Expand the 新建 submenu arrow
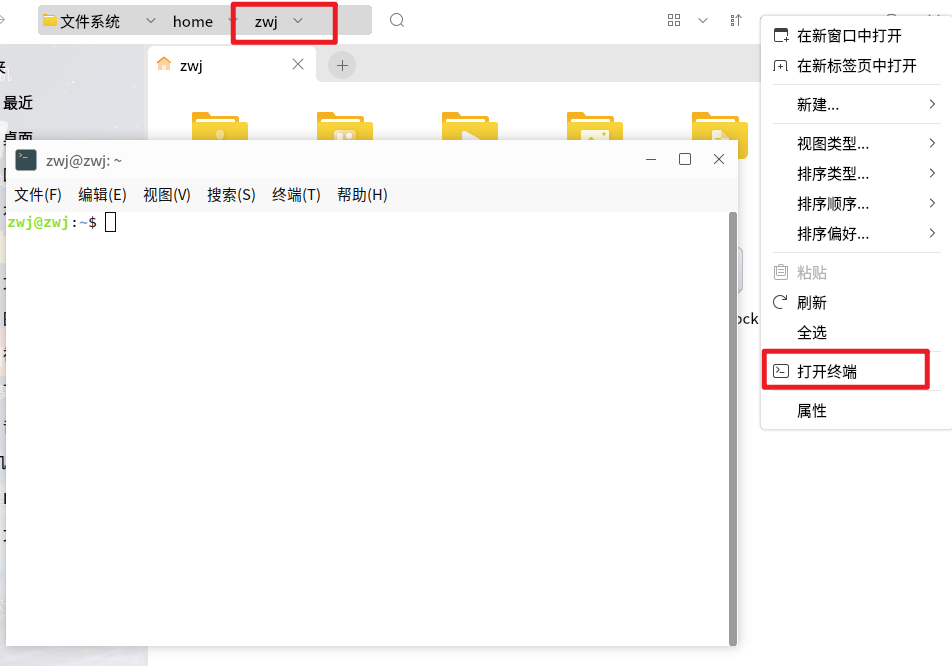Screen dimensions: 952x666 tap(933, 104)
